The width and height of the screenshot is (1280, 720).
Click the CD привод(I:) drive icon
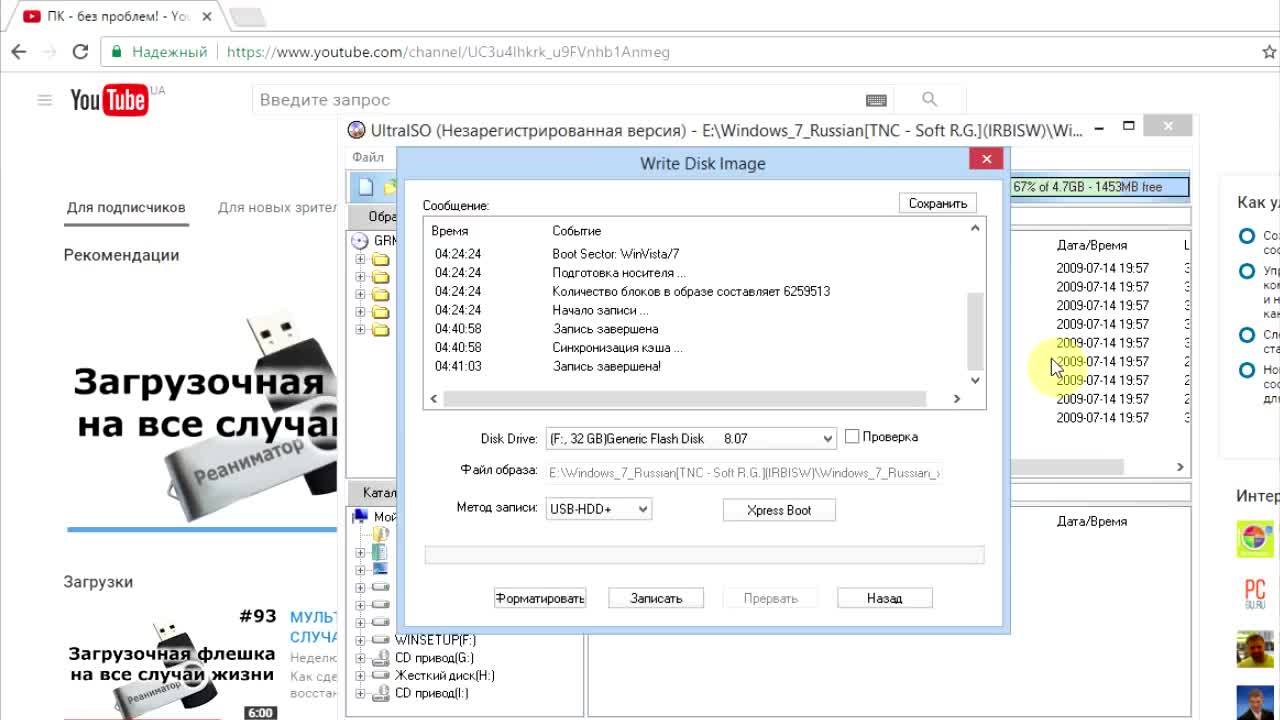coord(380,694)
